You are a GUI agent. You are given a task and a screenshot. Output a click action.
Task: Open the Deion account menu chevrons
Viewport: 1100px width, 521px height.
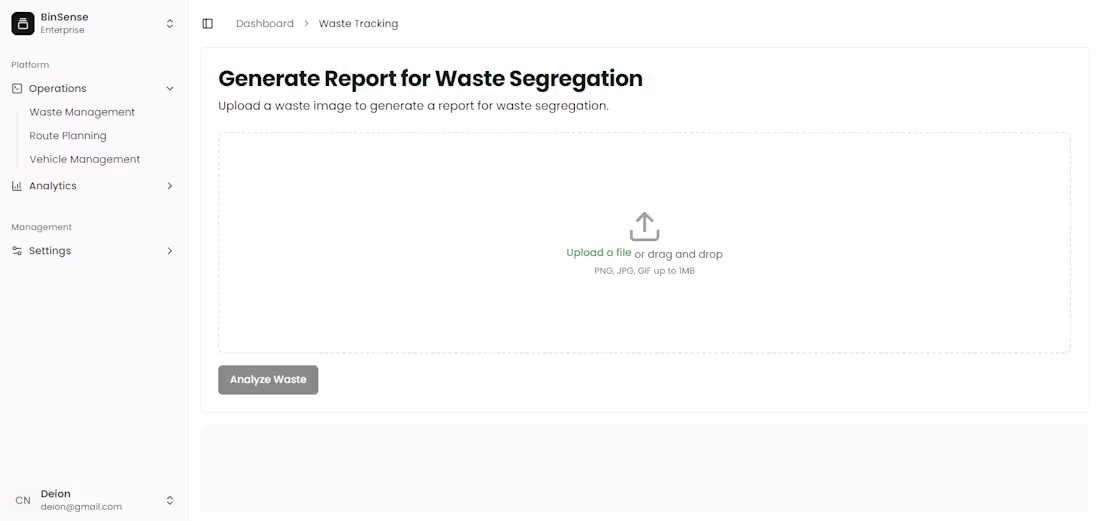(170, 501)
